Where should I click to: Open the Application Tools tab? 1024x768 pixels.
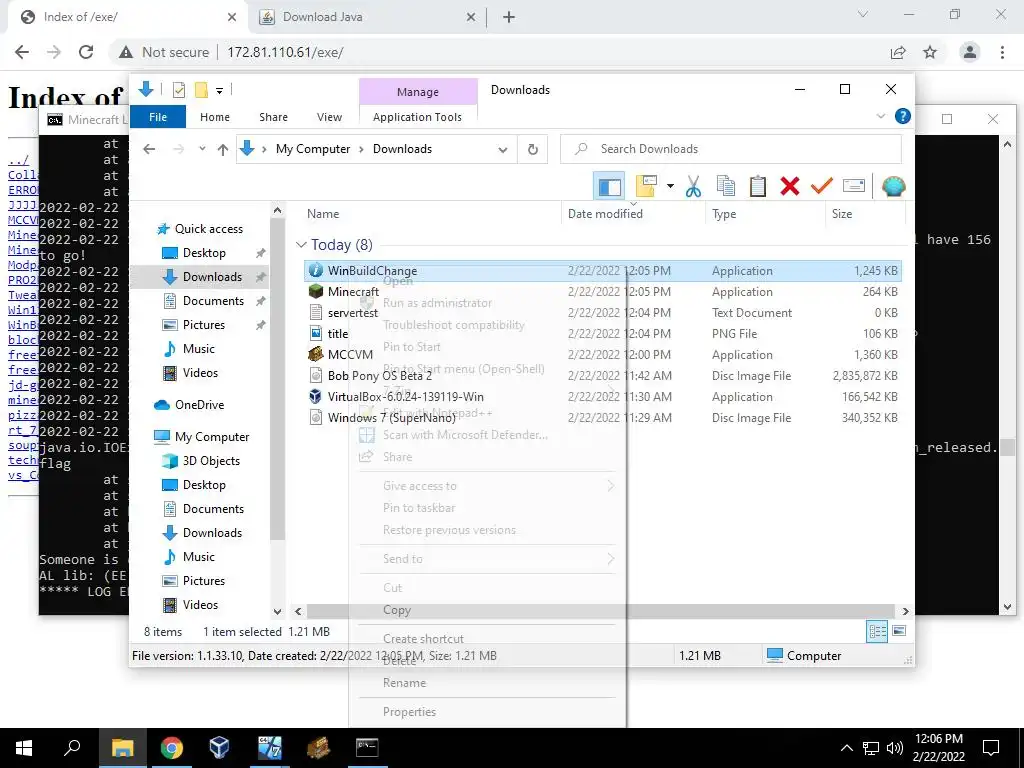click(x=417, y=117)
